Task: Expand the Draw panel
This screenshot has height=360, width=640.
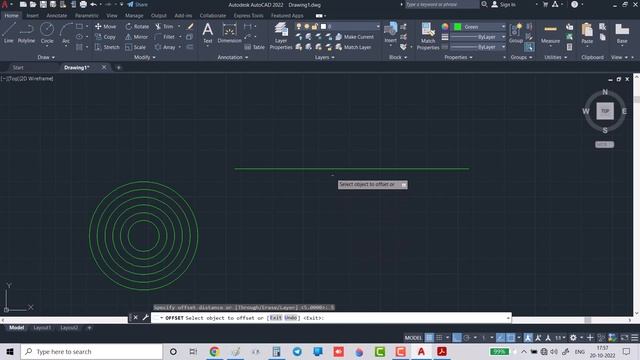Action: tap(46, 58)
